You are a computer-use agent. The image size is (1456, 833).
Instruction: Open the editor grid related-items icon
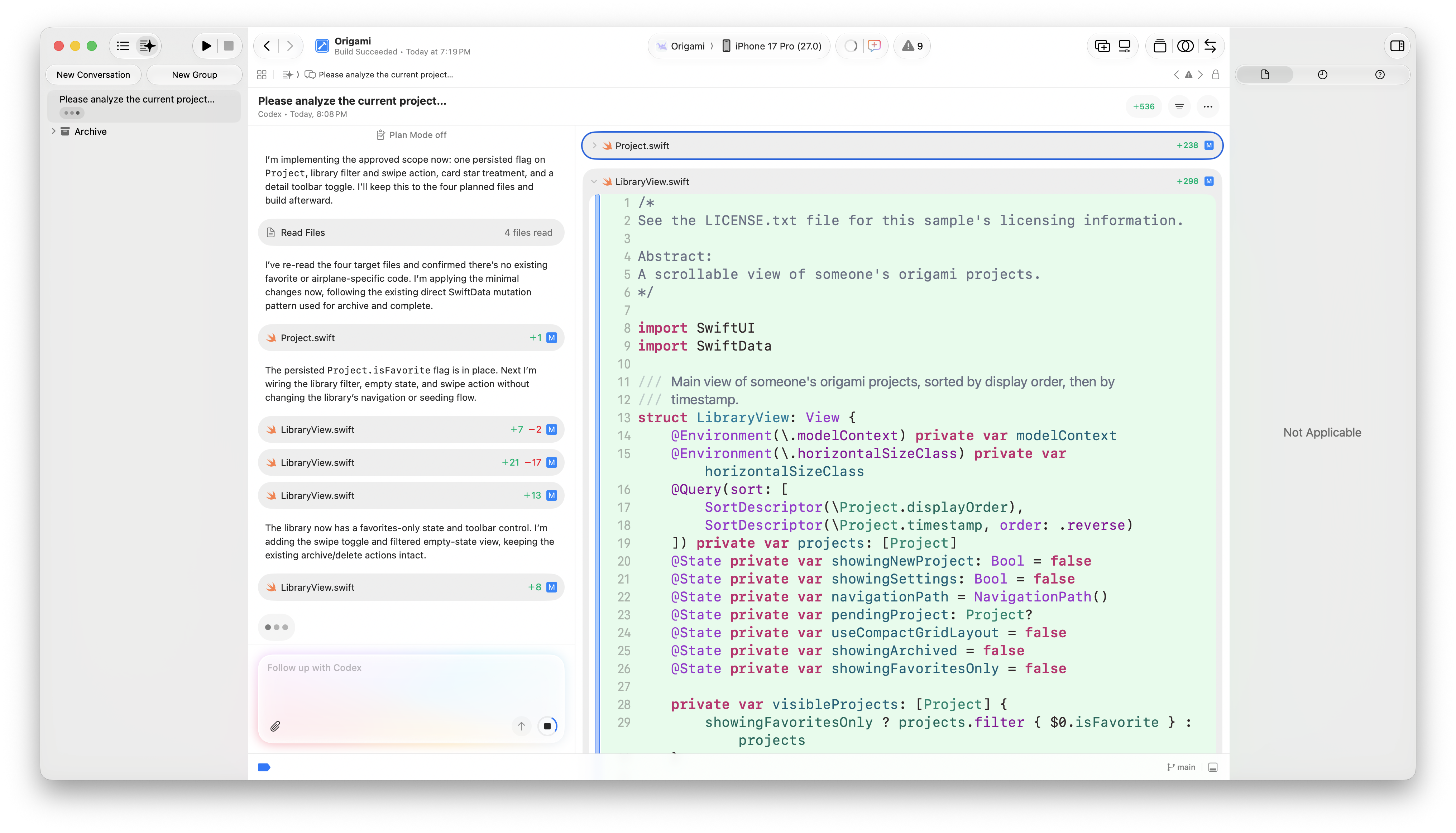pyautogui.click(x=262, y=75)
